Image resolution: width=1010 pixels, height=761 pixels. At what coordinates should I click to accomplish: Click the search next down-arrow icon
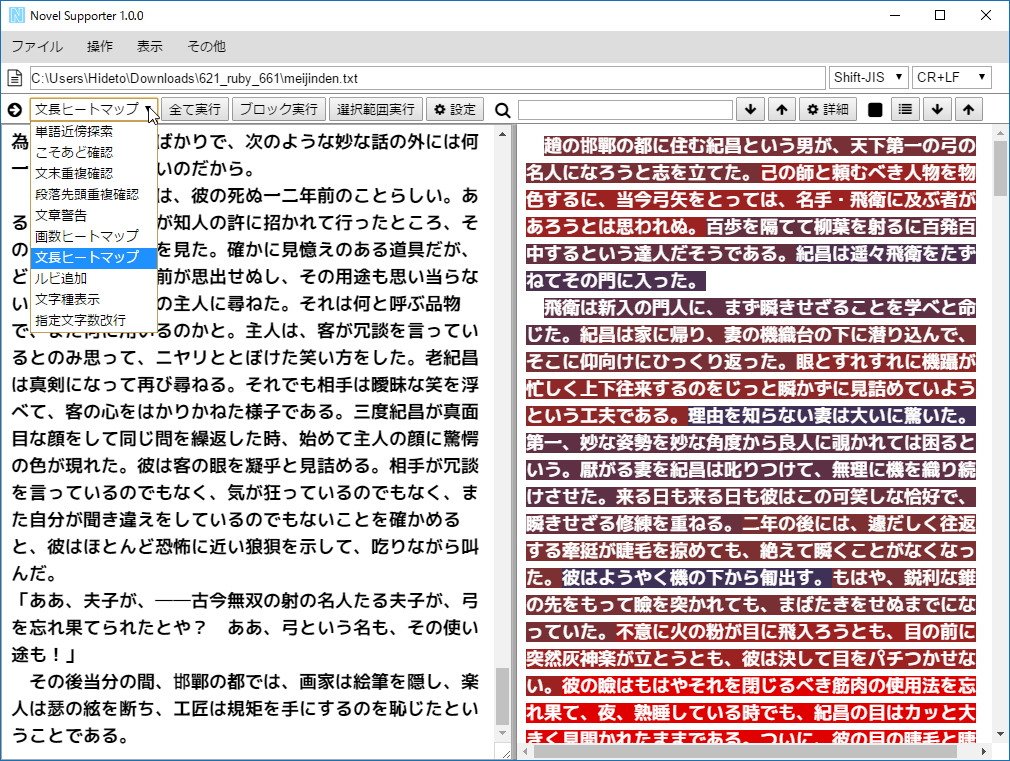pyautogui.click(x=752, y=109)
